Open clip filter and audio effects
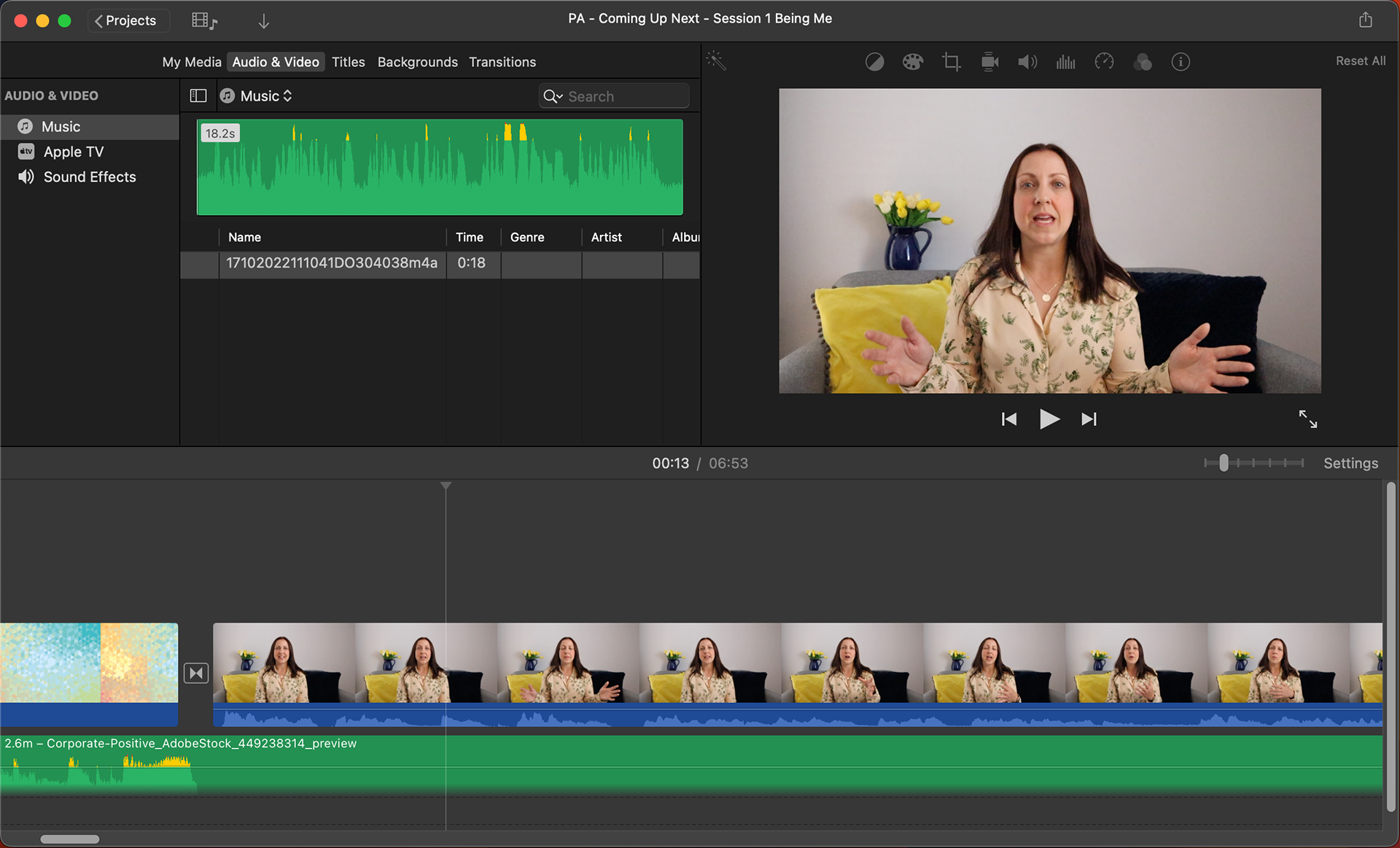1400x848 pixels. (x=1143, y=62)
